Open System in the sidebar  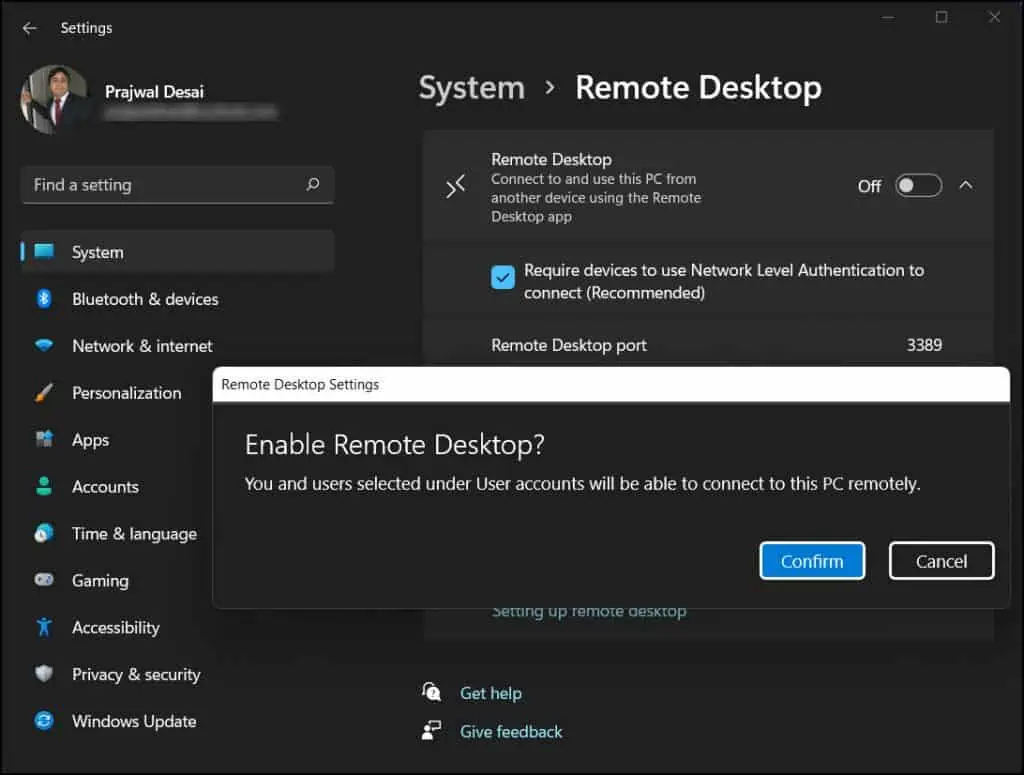pos(178,251)
